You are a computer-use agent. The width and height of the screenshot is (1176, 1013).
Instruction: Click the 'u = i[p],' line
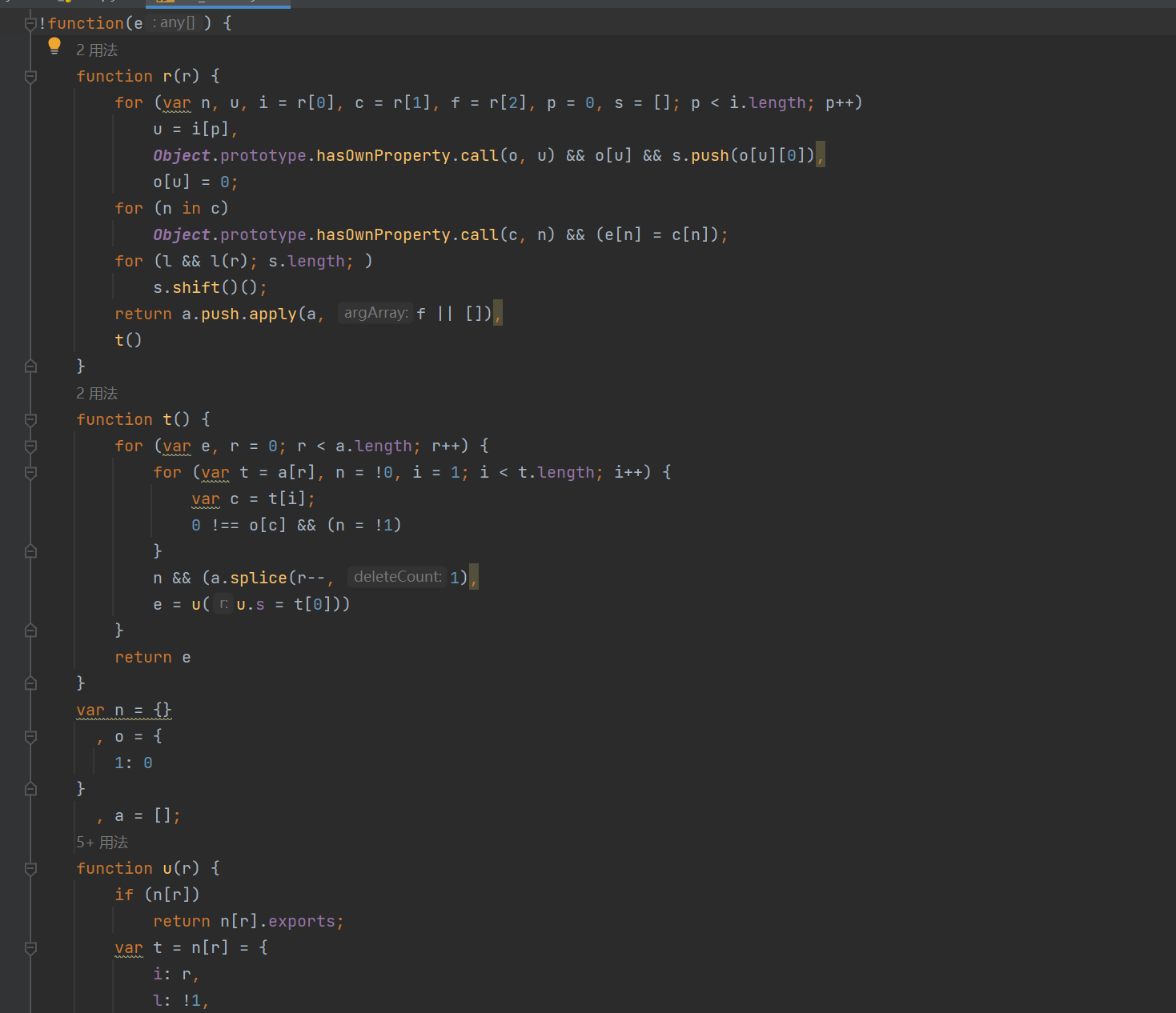coord(195,129)
